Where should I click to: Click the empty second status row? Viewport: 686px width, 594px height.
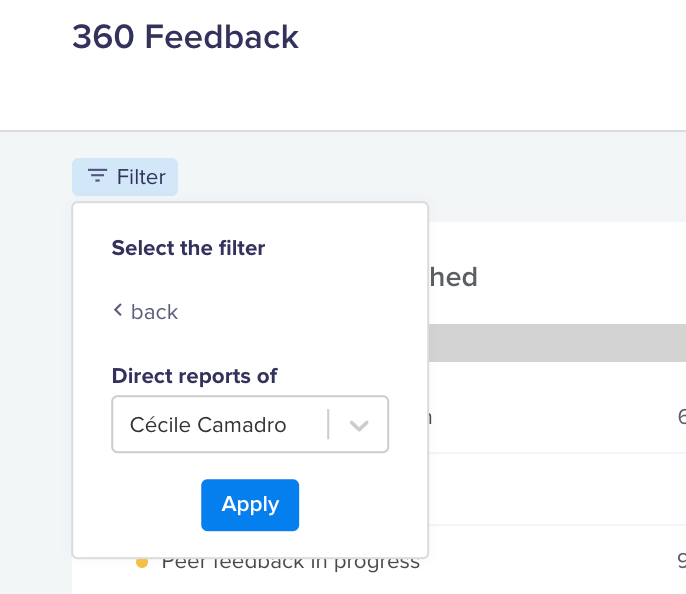click(557, 489)
